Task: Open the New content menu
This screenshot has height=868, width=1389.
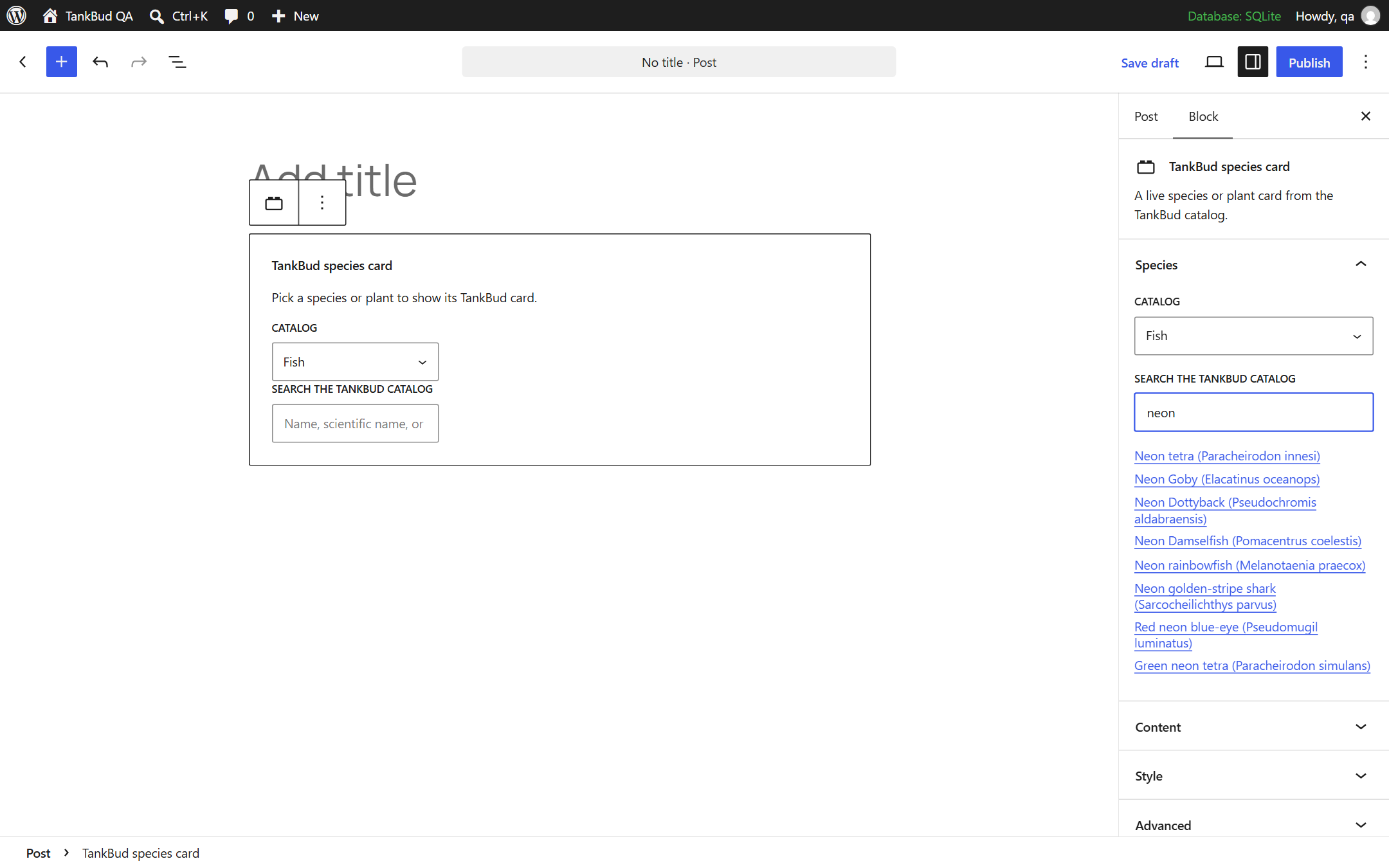Action: tap(295, 15)
